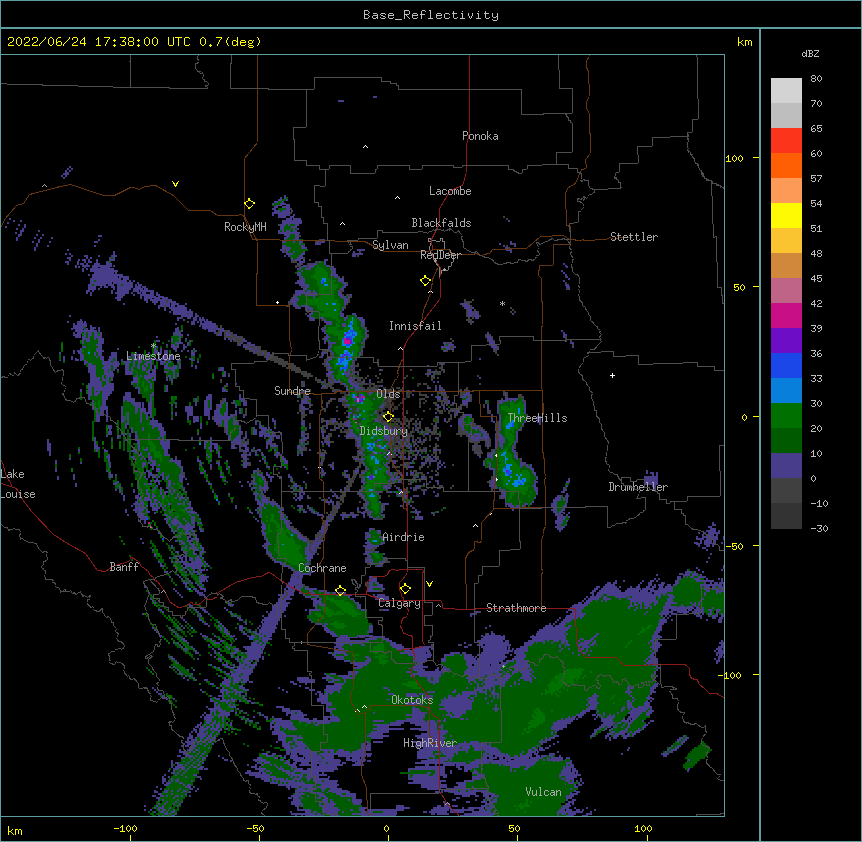Click the km unit label at bottom left
The width and height of the screenshot is (862, 842).
pos(15,830)
